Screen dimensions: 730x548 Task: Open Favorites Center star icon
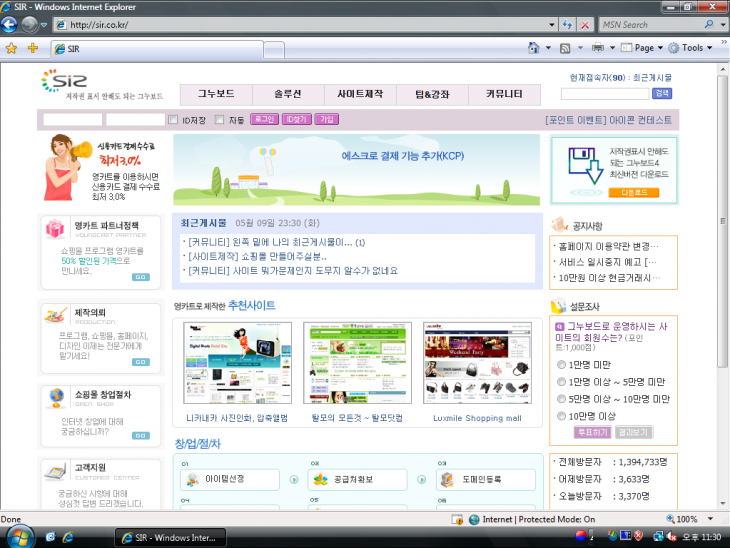(x=11, y=48)
